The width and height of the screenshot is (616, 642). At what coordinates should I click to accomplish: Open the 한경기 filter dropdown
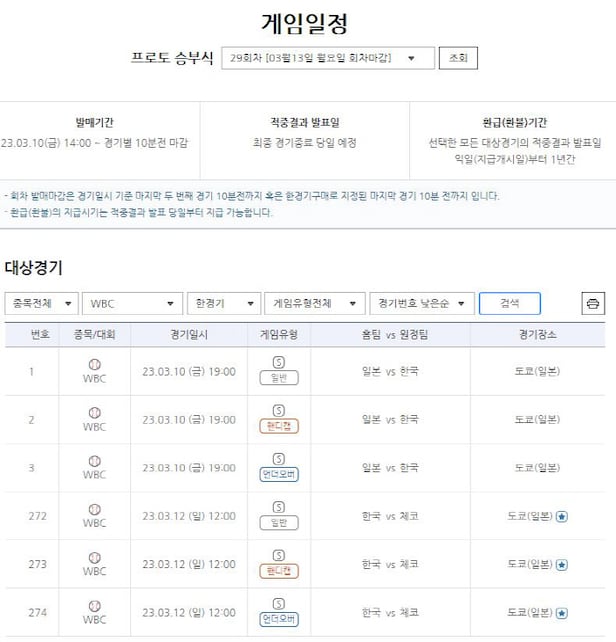(225, 303)
